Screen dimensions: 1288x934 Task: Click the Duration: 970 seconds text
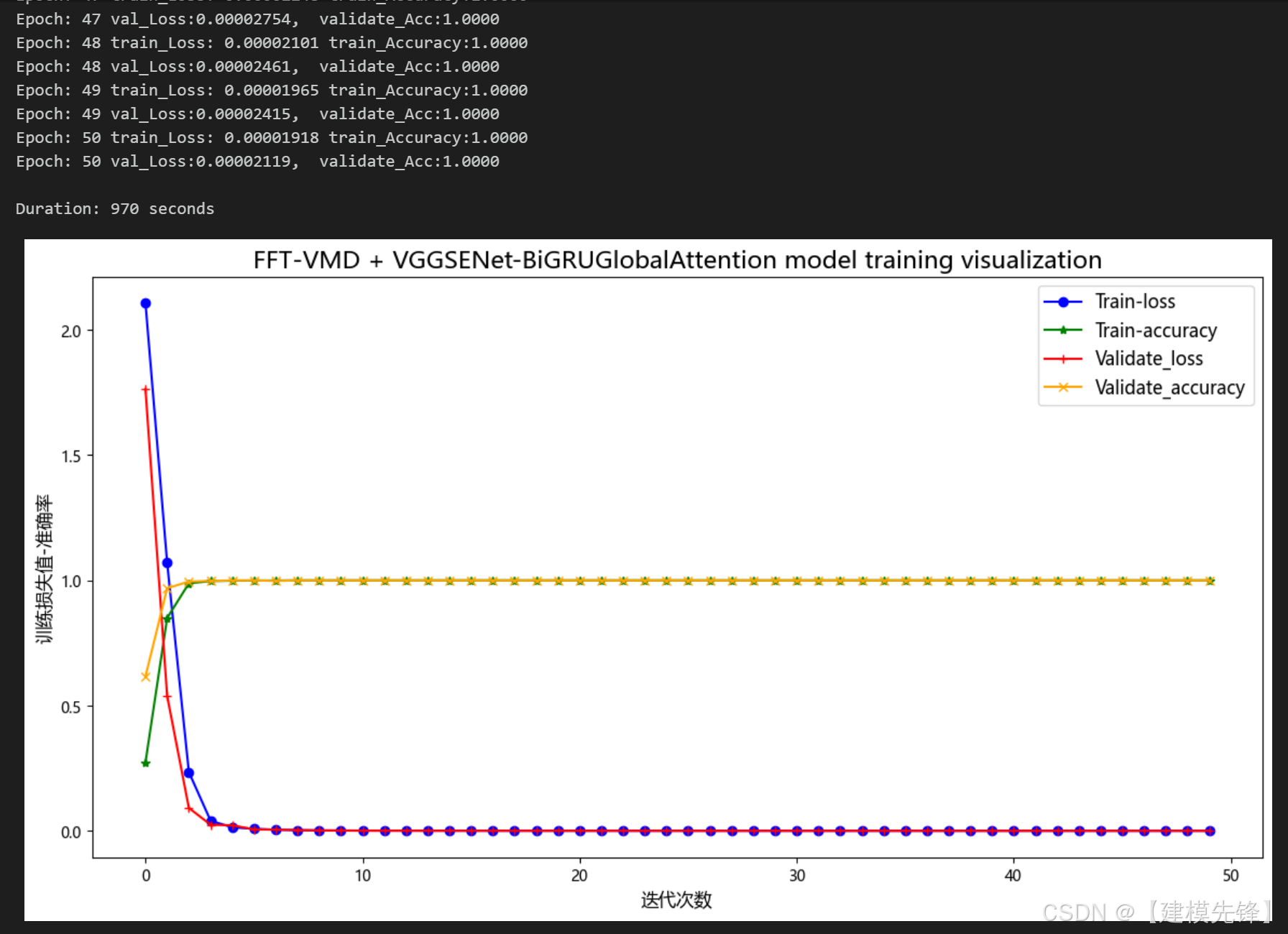(114, 208)
